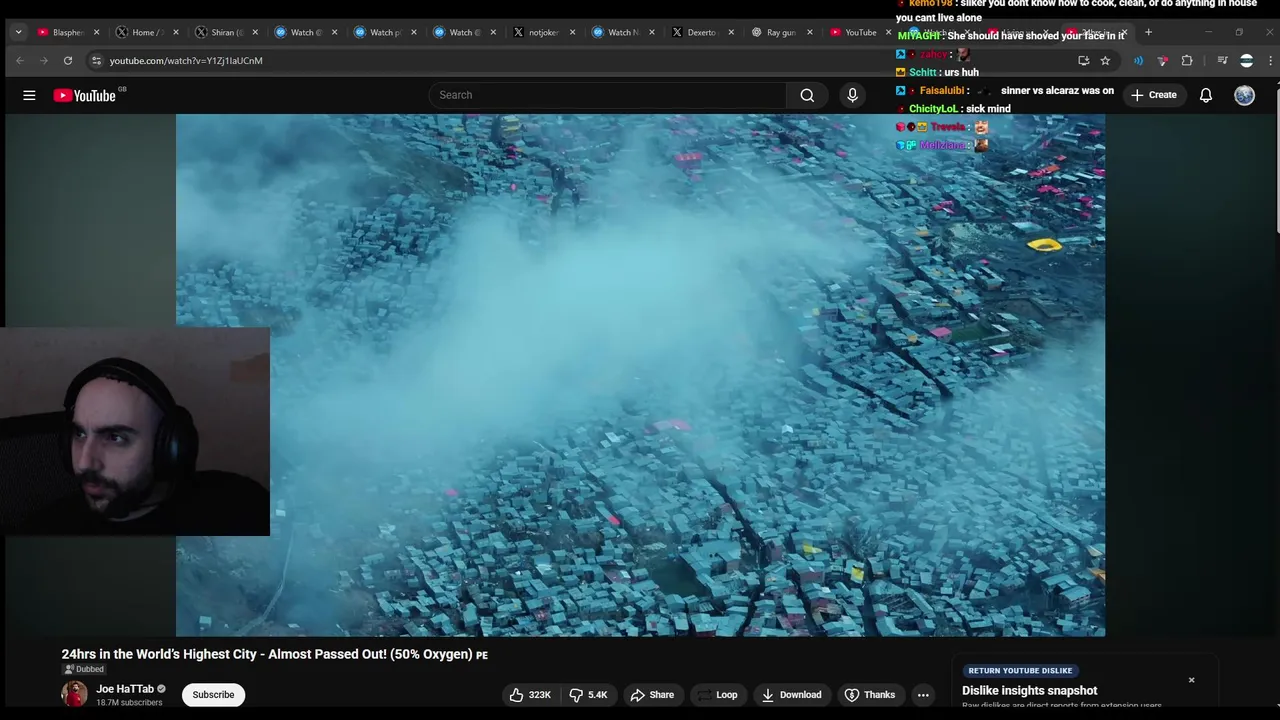Viewport: 1280px width, 720px height.
Task: Click the install app icon in address bar
Action: click(x=1083, y=61)
